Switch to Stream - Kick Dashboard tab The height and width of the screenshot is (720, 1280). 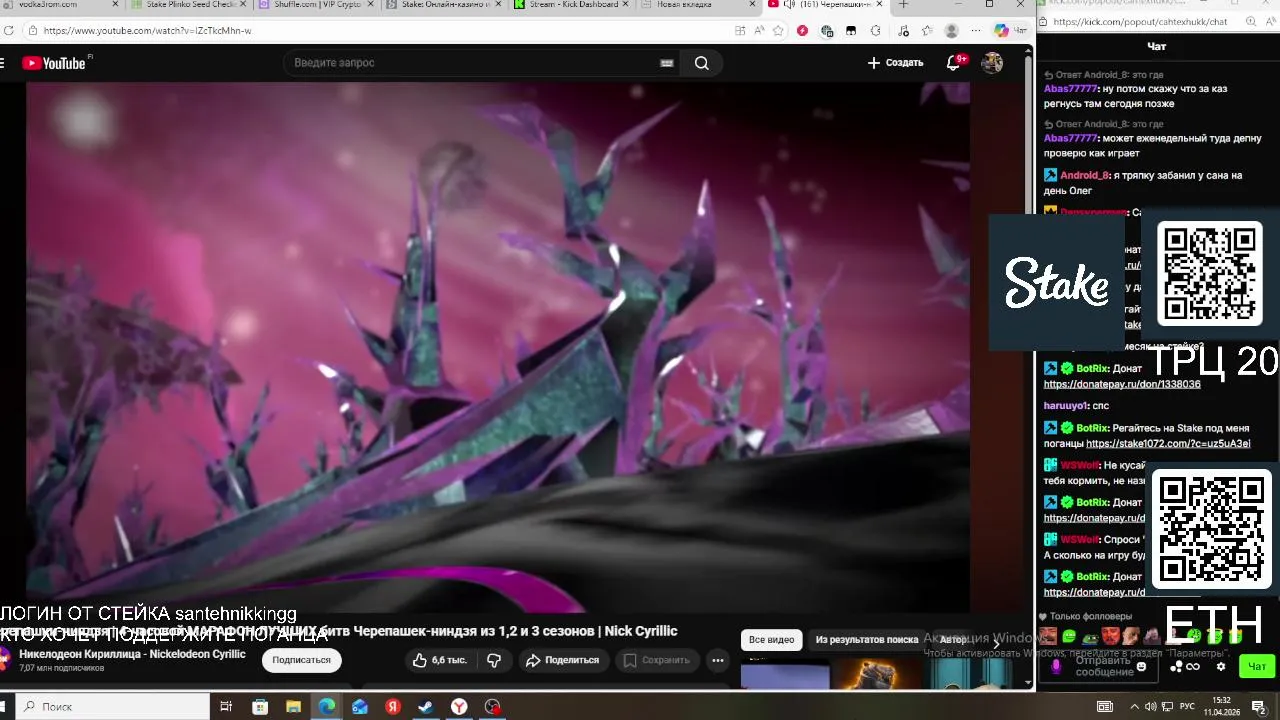569,5
